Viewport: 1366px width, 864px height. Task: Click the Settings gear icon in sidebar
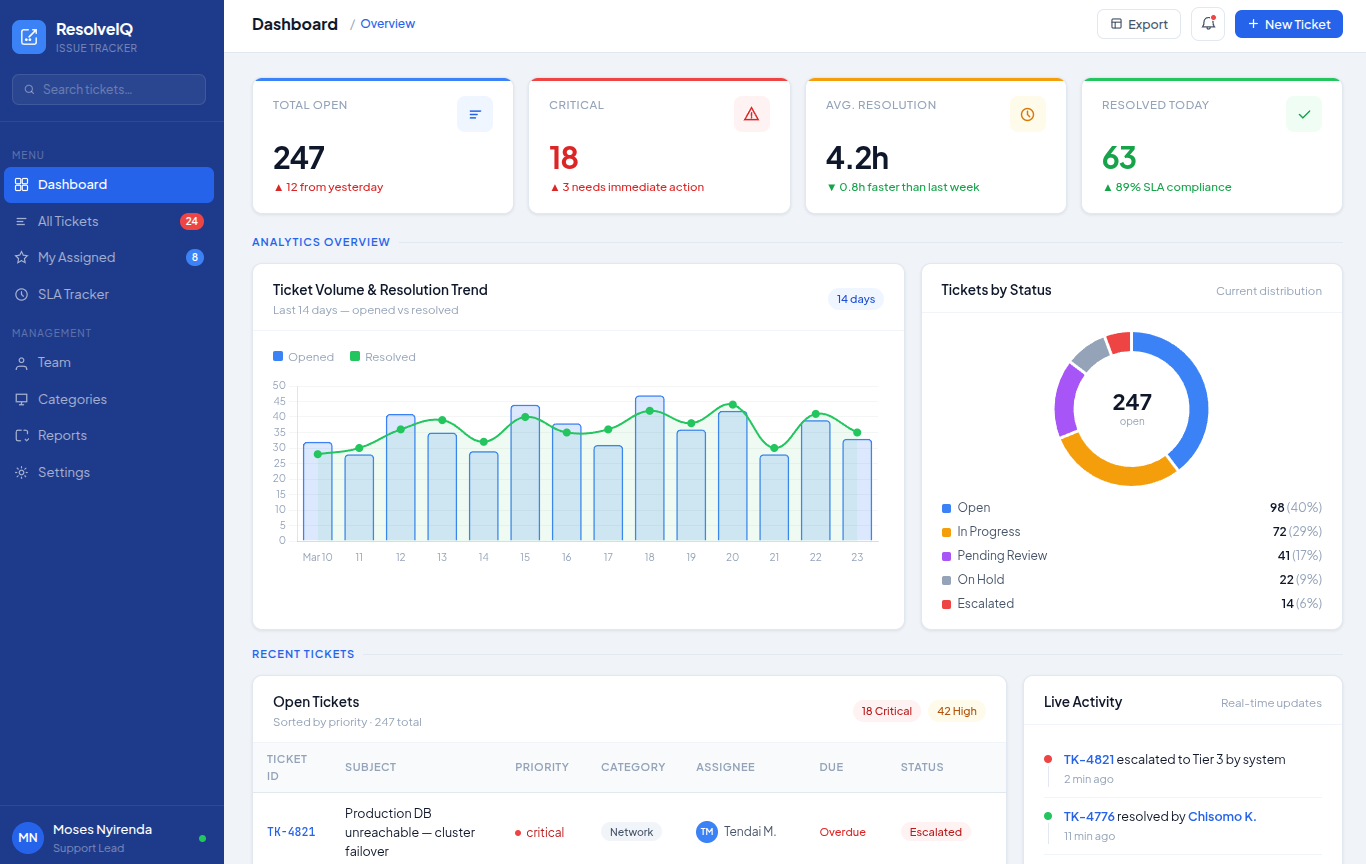pos(21,472)
